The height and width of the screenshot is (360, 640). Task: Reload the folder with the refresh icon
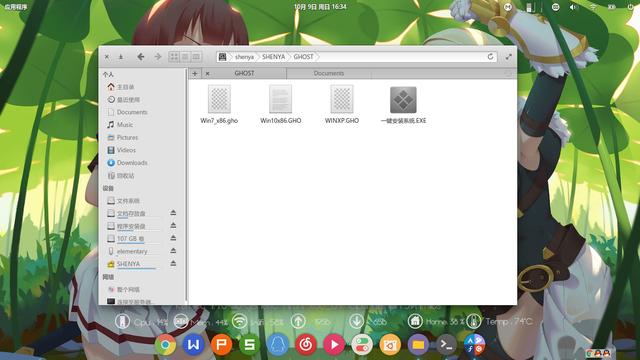490,57
